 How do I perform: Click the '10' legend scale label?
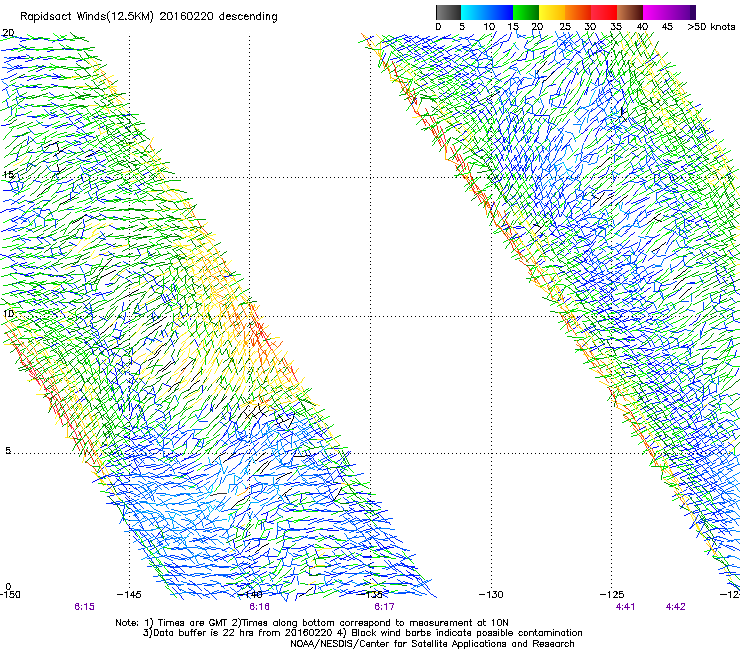tap(489, 27)
